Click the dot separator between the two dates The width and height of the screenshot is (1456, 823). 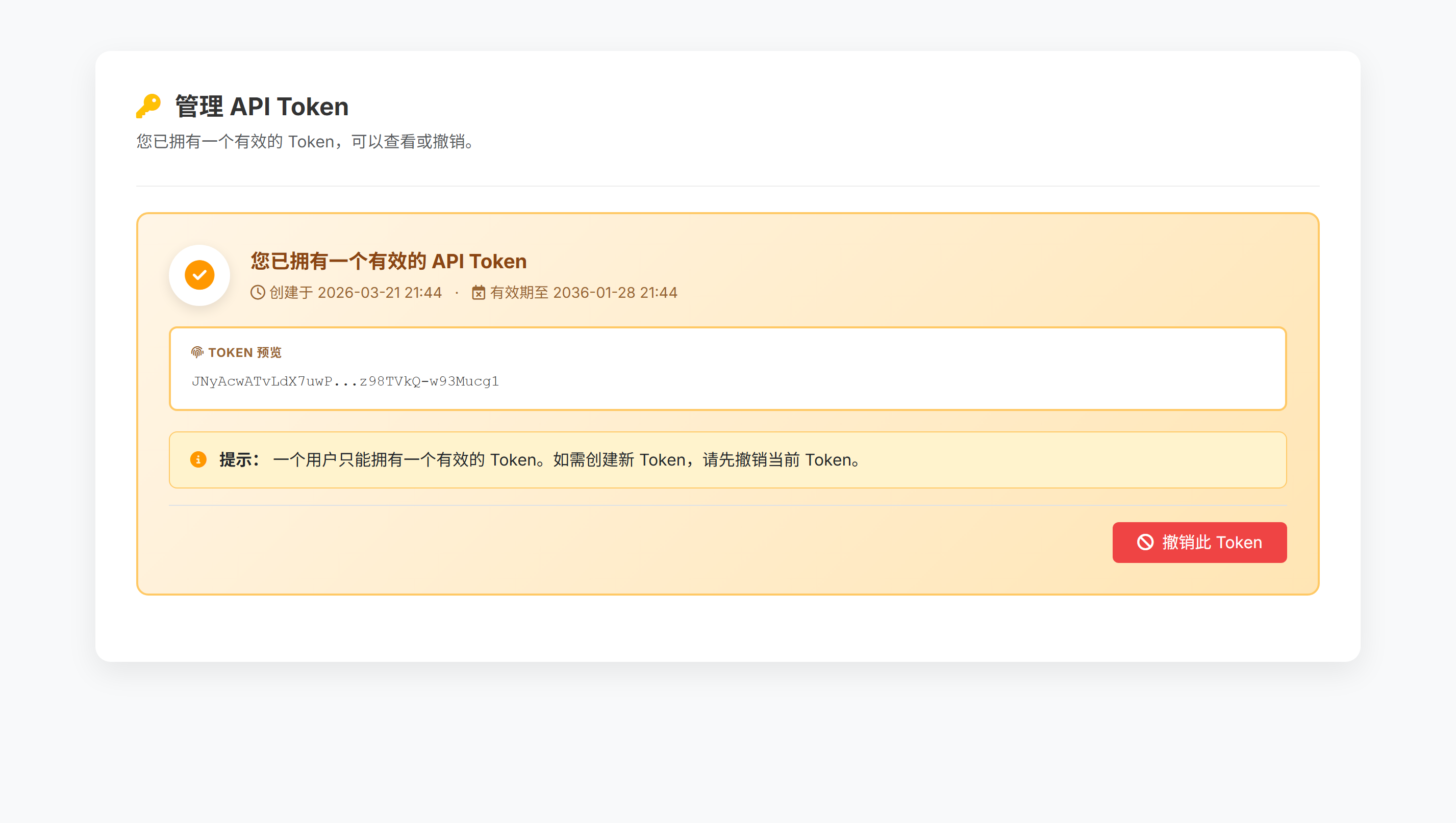point(457,293)
